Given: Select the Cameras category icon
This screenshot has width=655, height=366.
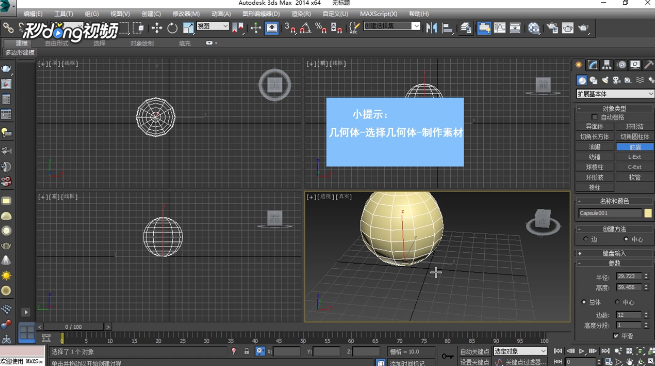Looking at the screenshot, I should click(x=616, y=80).
